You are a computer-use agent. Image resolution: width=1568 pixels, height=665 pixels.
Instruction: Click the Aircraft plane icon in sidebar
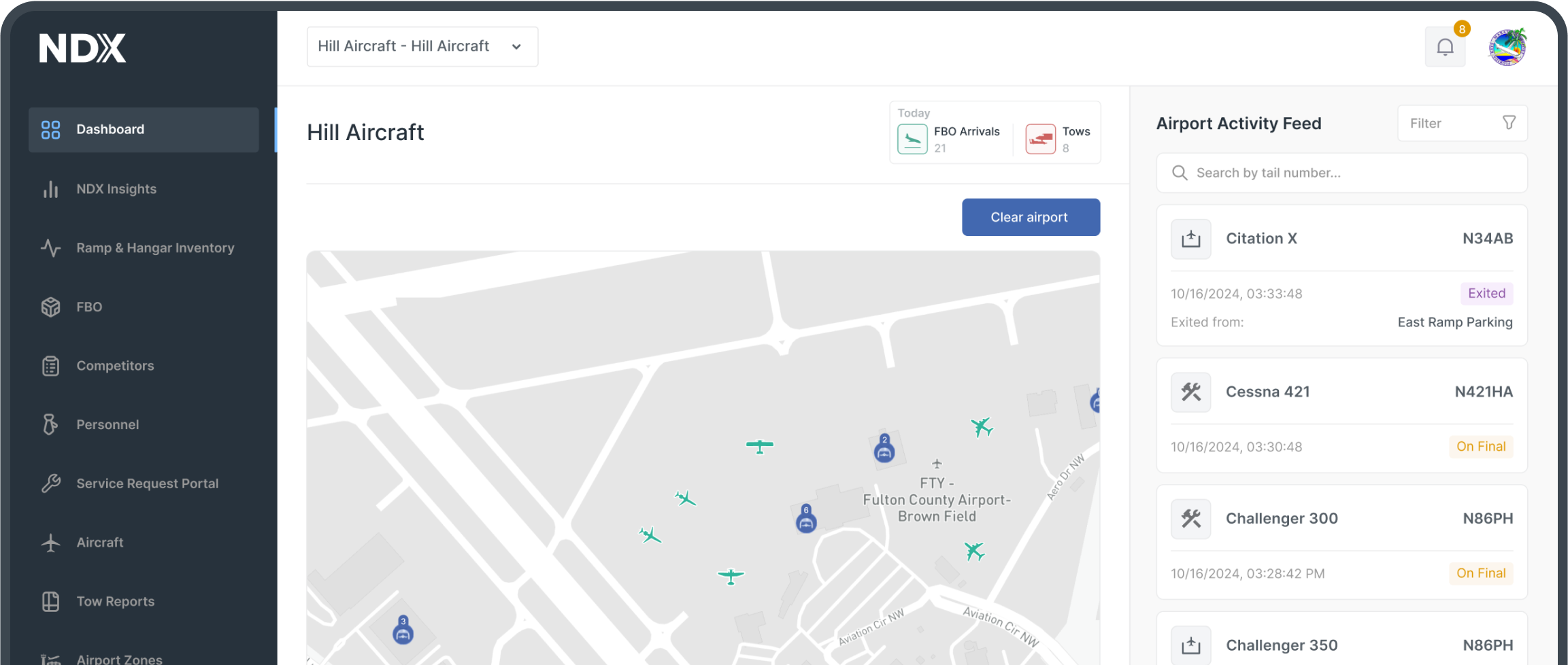pyautogui.click(x=50, y=543)
